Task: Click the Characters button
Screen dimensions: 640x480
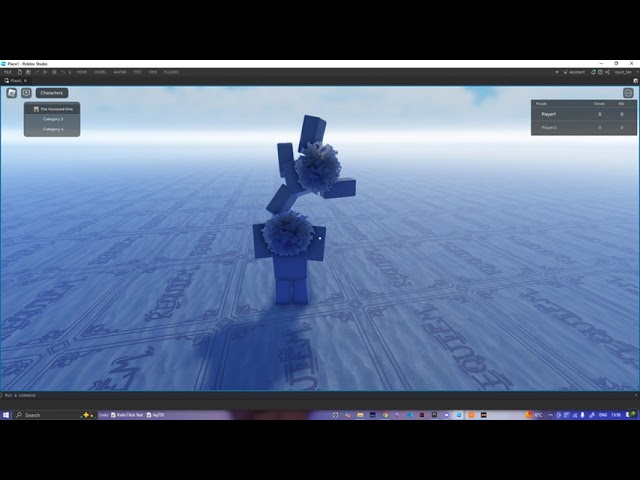Action: pos(52,93)
